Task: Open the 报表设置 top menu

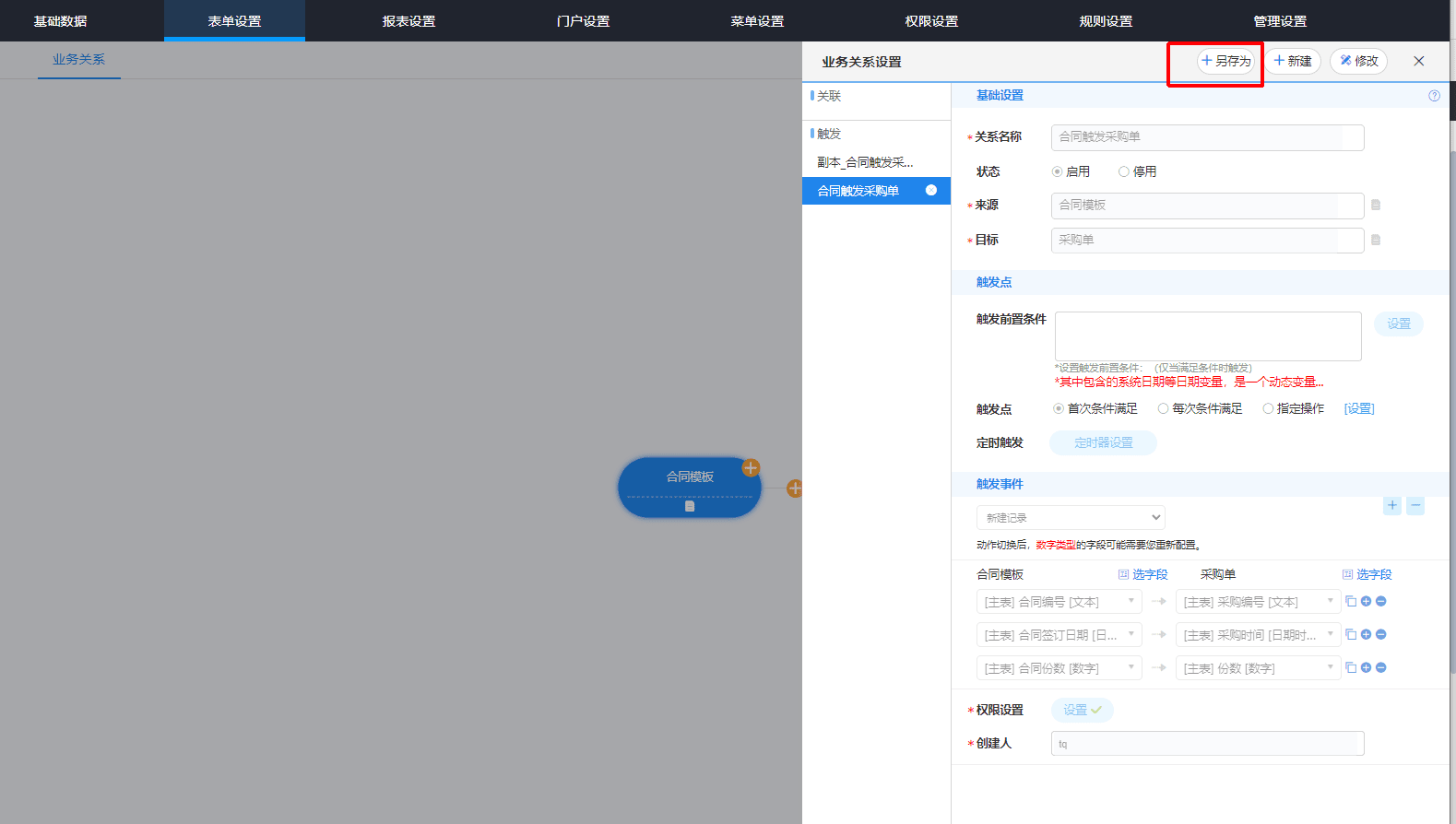Action: [408, 20]
